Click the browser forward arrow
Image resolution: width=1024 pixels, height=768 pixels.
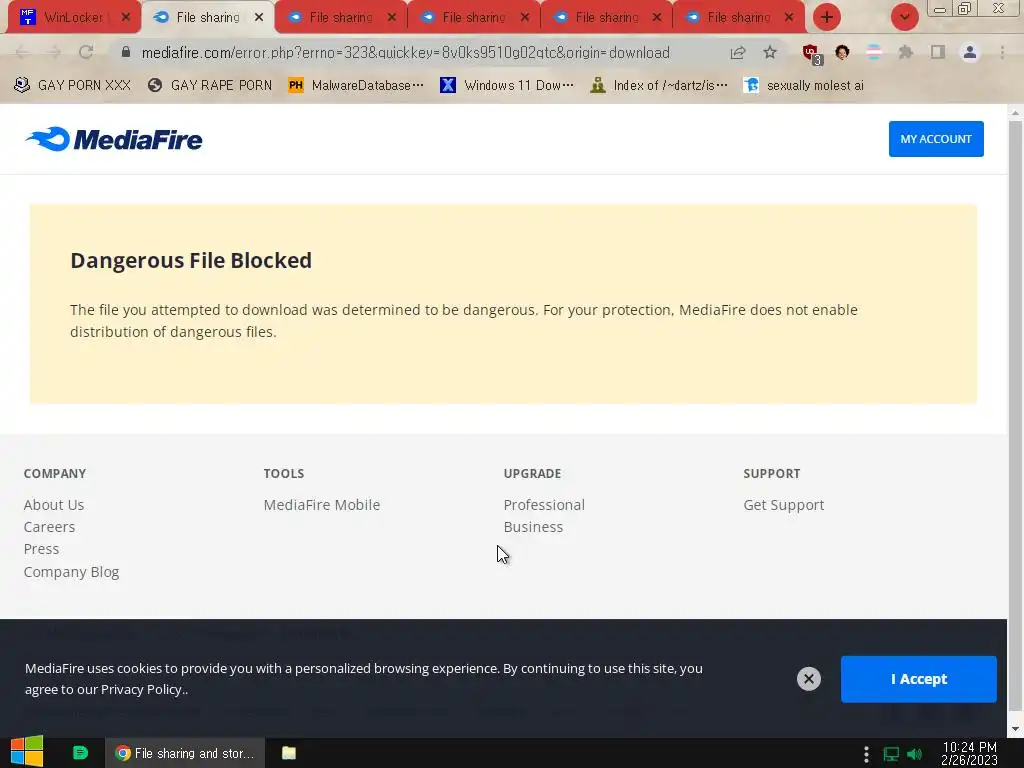tap(54, 52)
